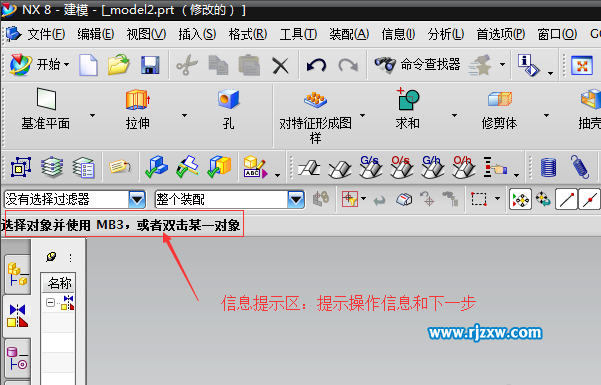Click the 开始 start button
Viewport: 601px width, 385px height.
coord(40,64)
